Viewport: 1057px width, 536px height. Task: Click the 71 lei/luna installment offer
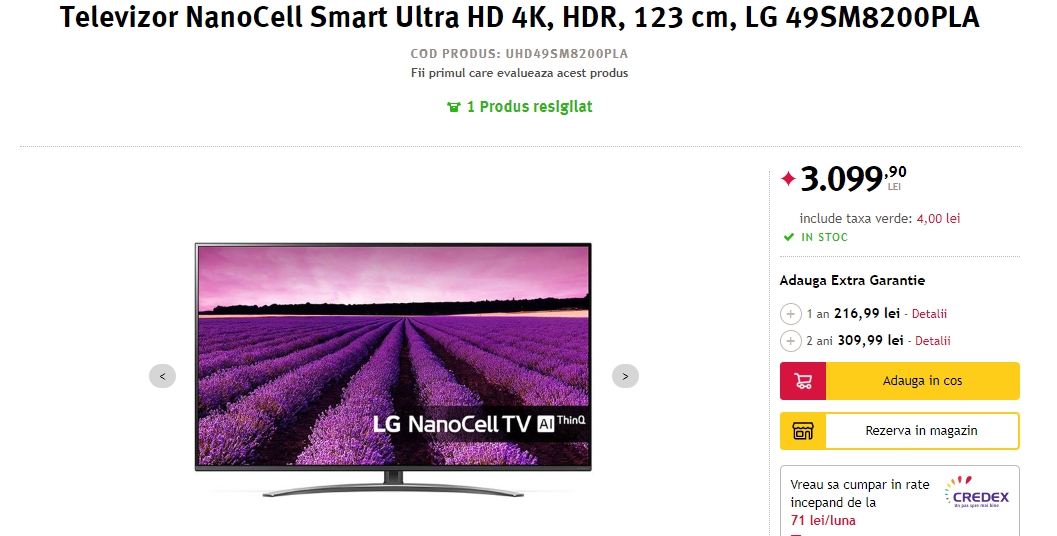(x=823, y=520)
